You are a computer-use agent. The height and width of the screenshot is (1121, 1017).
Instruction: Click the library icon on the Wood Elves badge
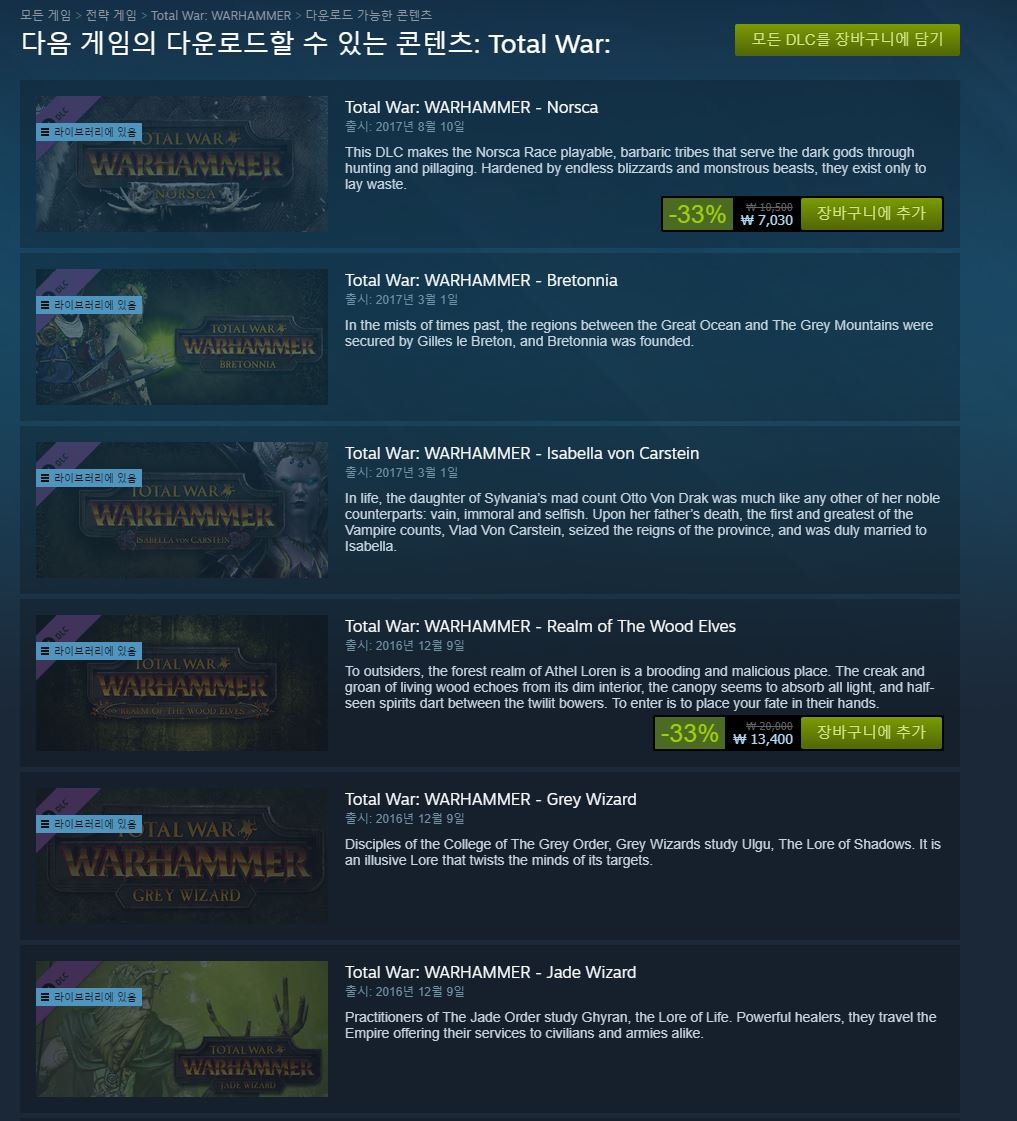coord(45,651)
